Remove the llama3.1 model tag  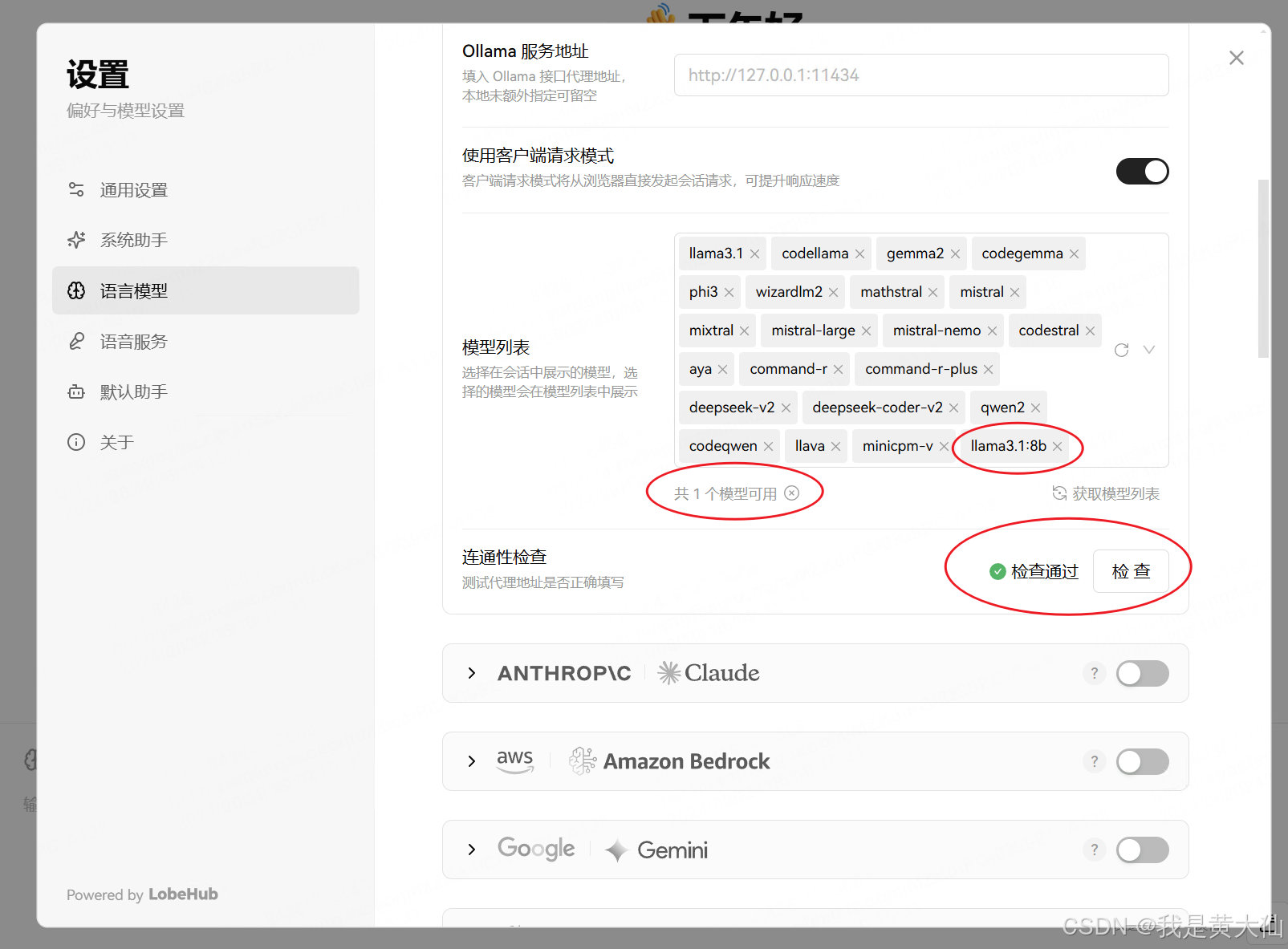(x=754, y=253)
